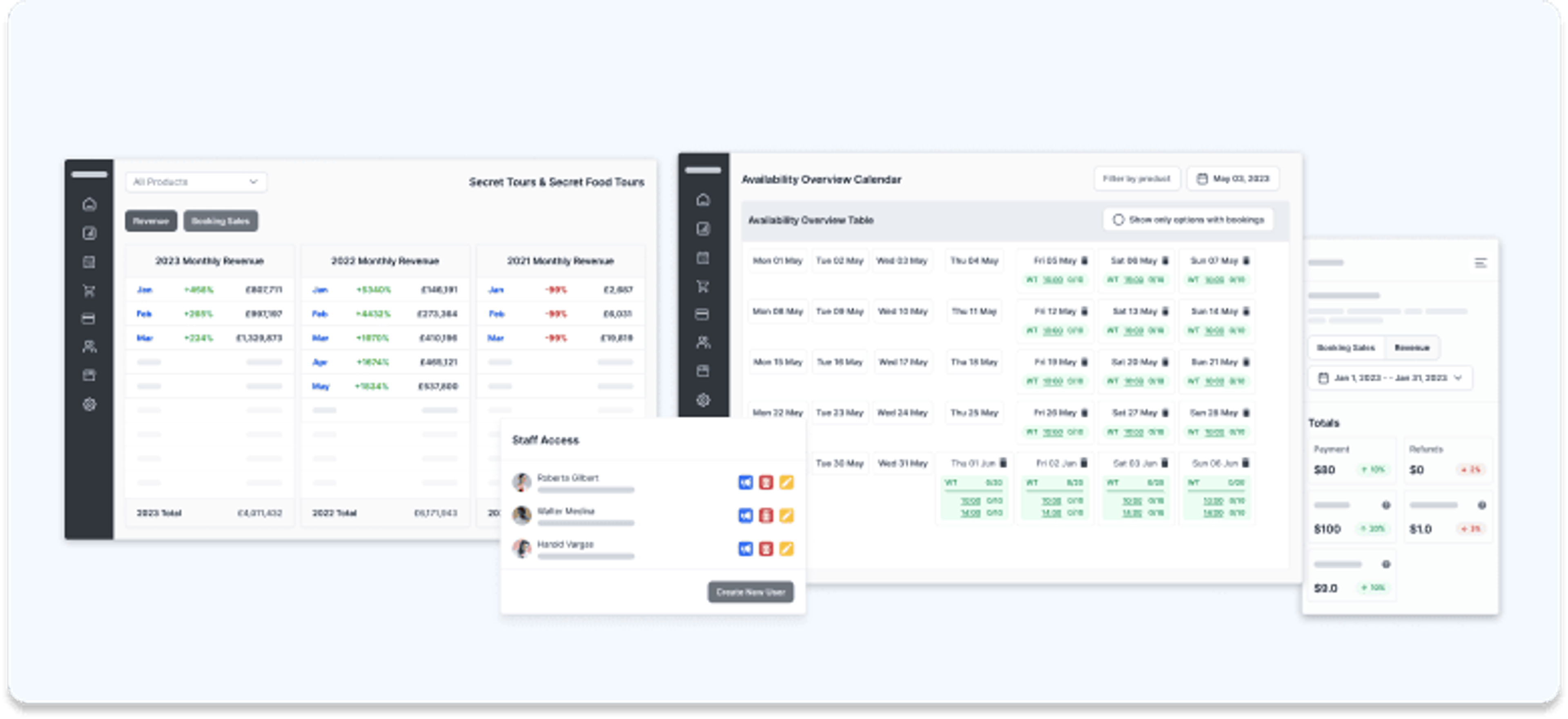Viewport: 1568px width, 719px height.
Task: Go to Home in the availability window sidebar
Action: pos(703,200)
